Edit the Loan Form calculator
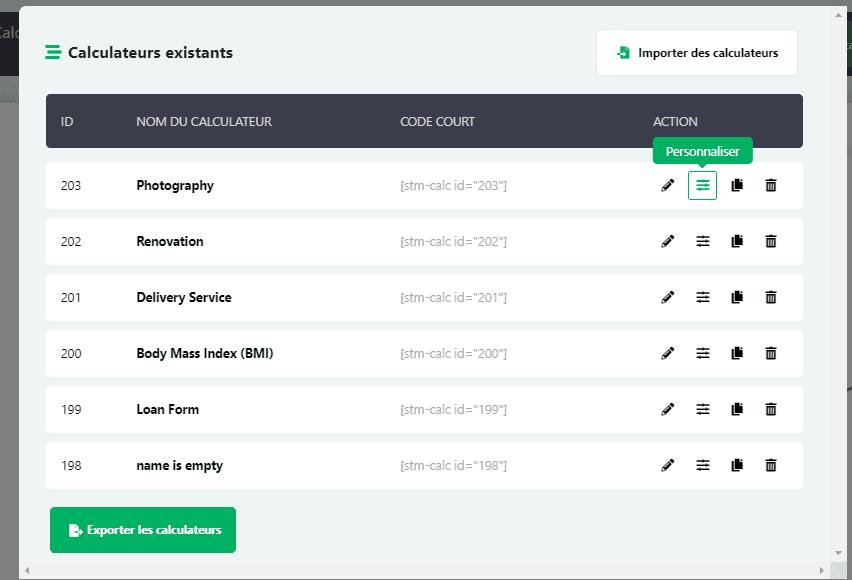 tap(668, 410)
